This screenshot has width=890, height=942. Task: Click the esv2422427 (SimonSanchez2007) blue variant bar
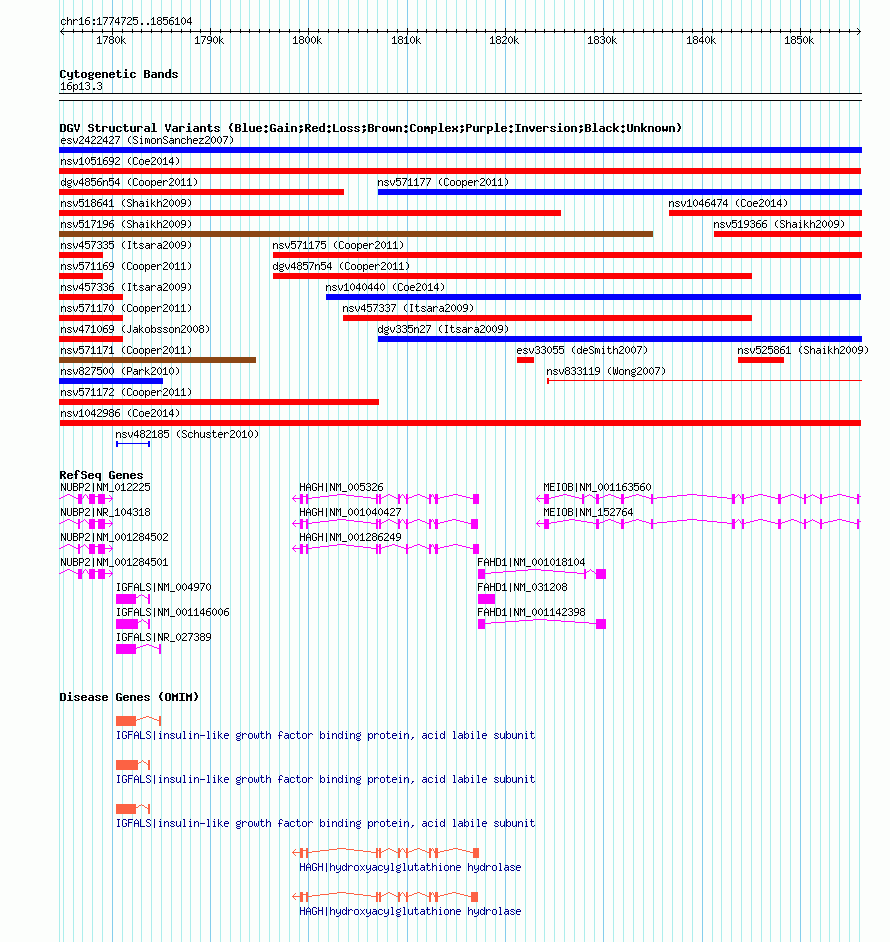460,150
